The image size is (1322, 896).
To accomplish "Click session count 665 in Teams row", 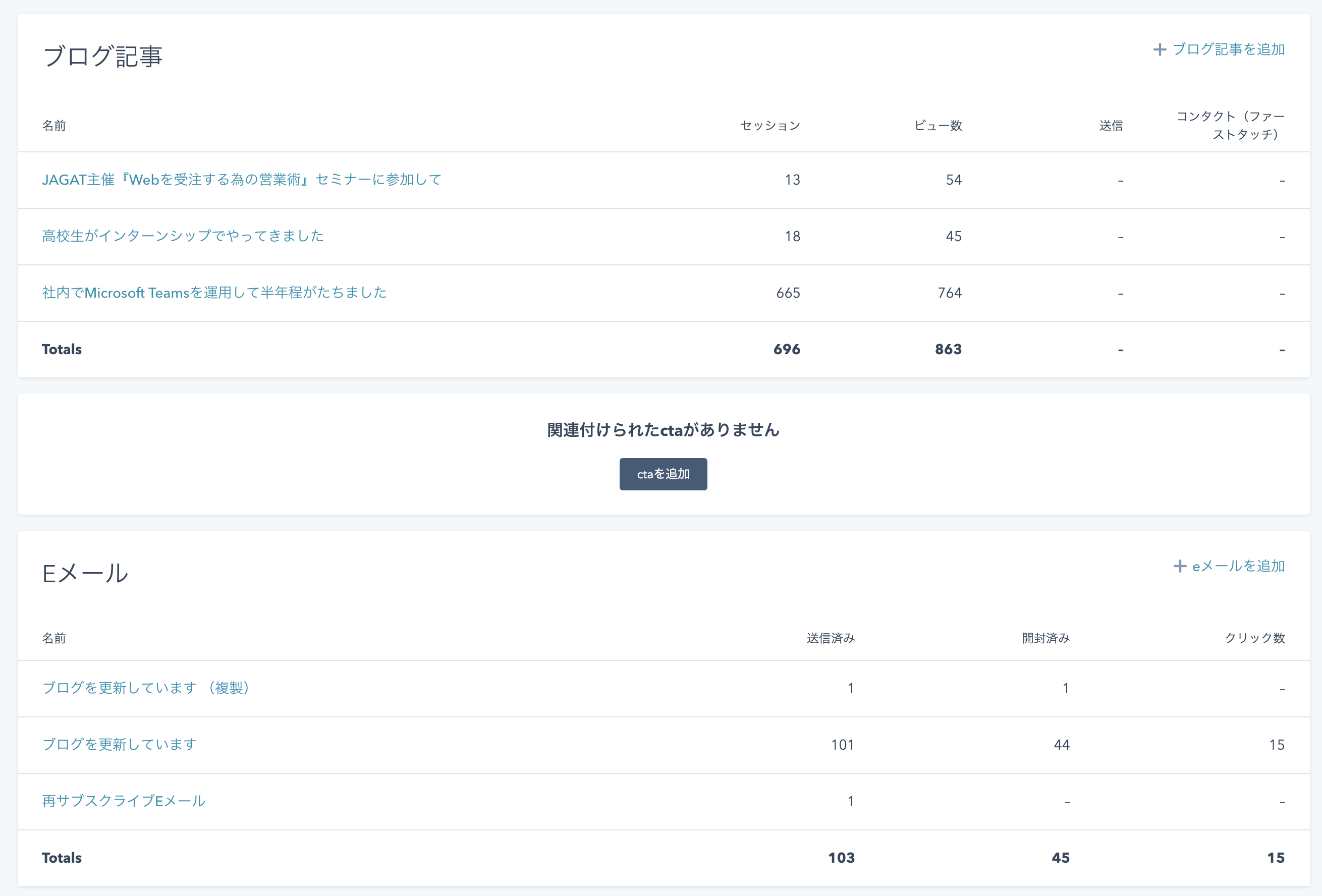I will (x=788, y=293).
